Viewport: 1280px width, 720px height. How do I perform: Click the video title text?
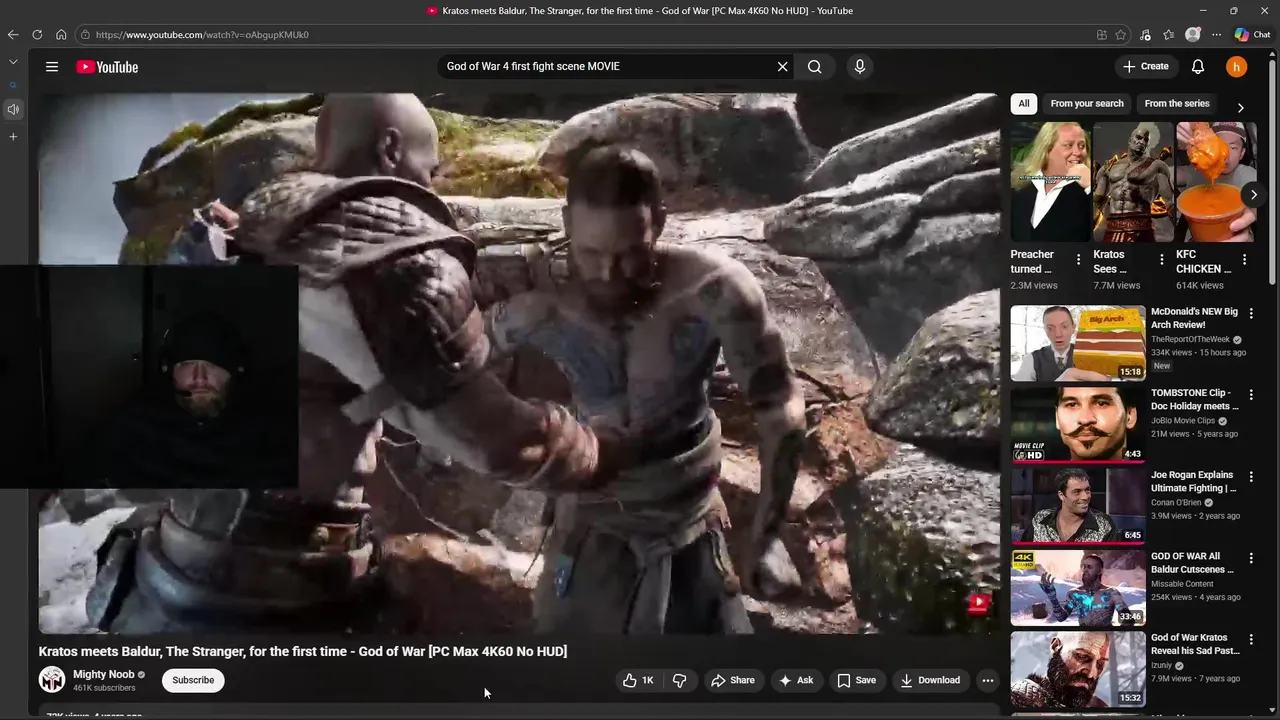click(x=303, y=651)
